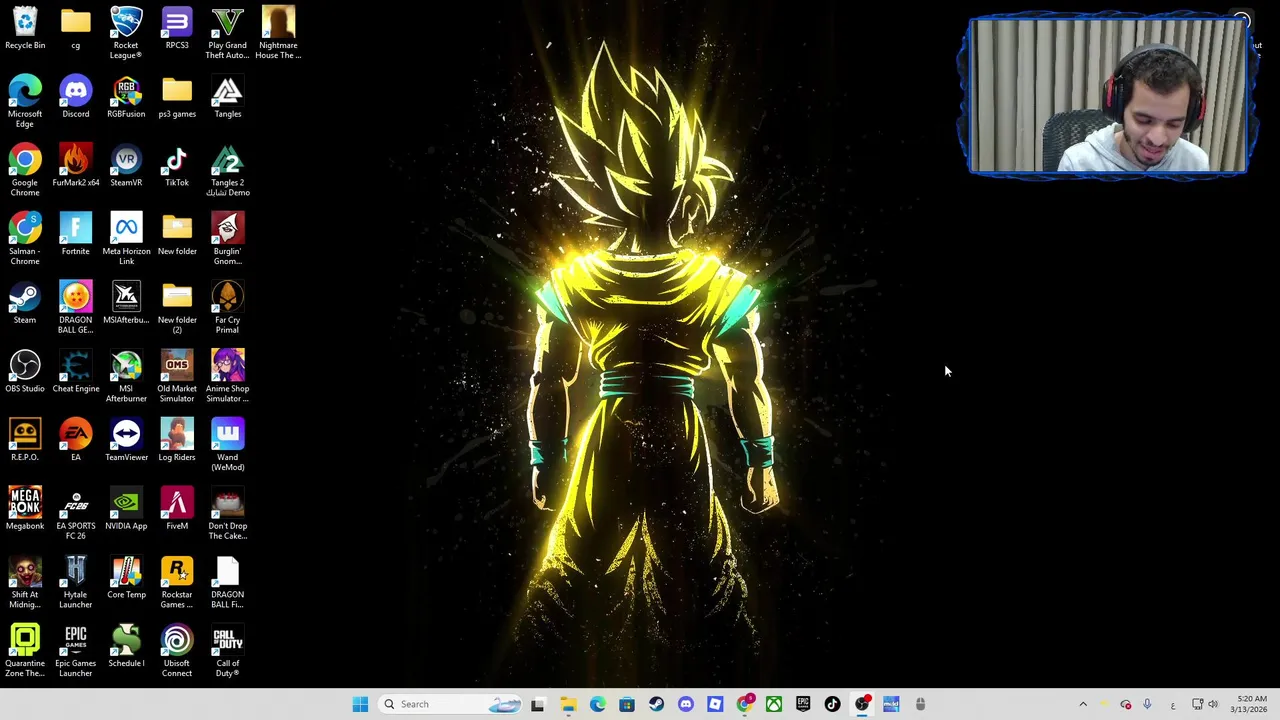Select the FiveM desktop shortcut
Viewport: 1280px width, 720px height.
[x=177, y=509]
